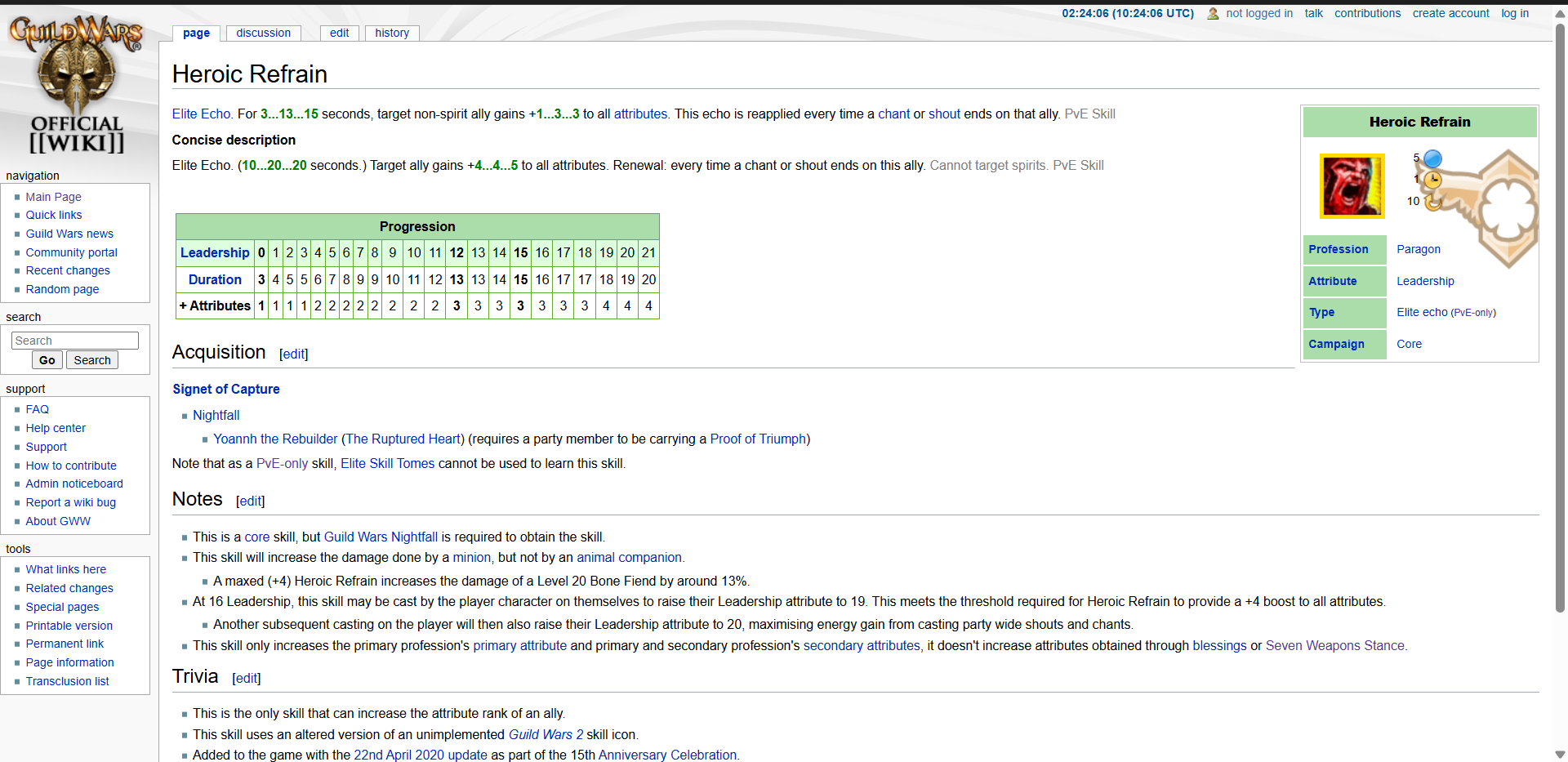
Task: Edit the Notes section
Action: pos(251,501)
